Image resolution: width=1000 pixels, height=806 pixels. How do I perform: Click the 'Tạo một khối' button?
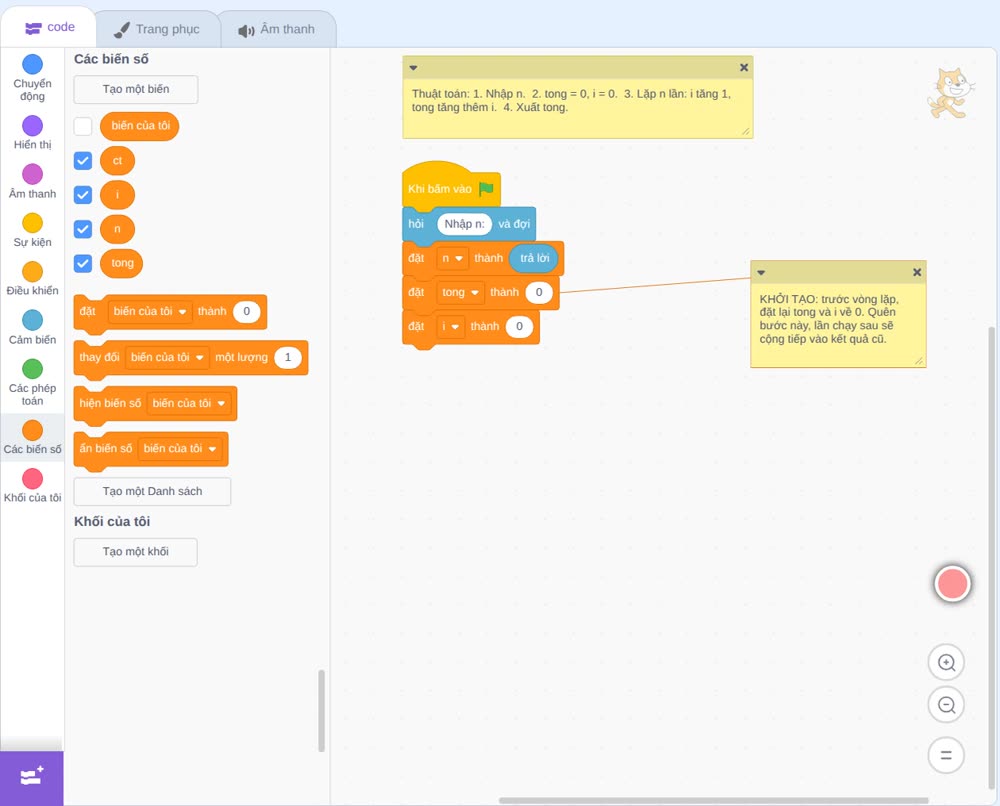[135, 552]
